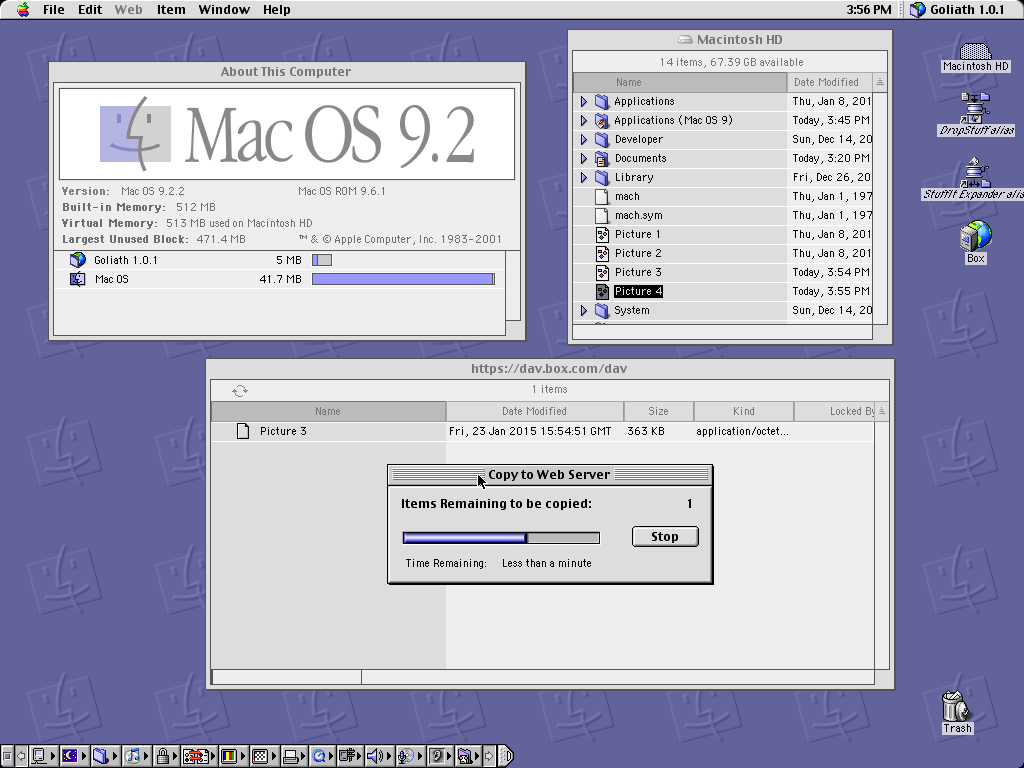This screenshot has height=768, width=1024.
Task: Select the mach.sym file name in Macintosh HD
Action: 639,216
